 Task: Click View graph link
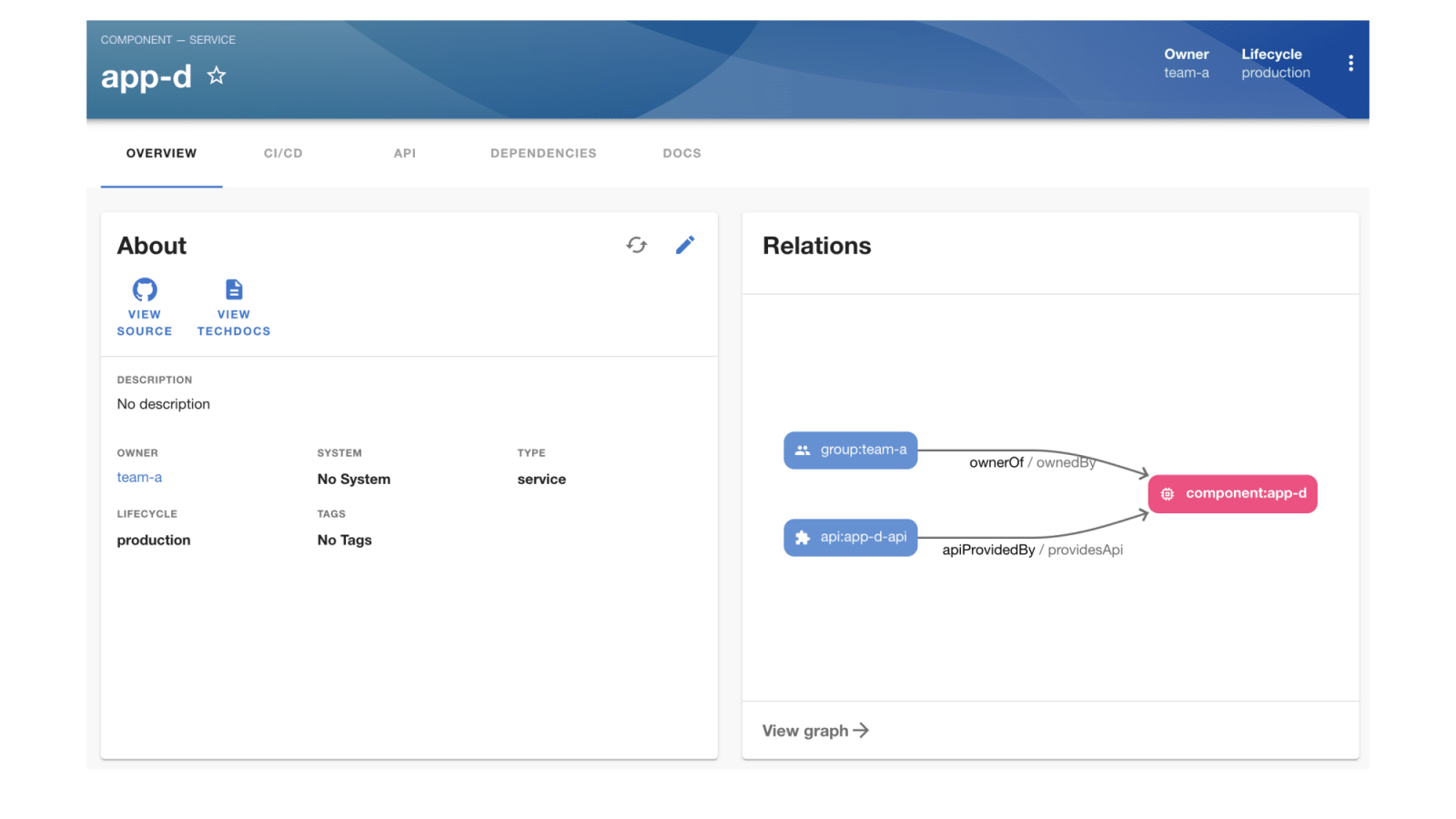[x=815, y=731]
